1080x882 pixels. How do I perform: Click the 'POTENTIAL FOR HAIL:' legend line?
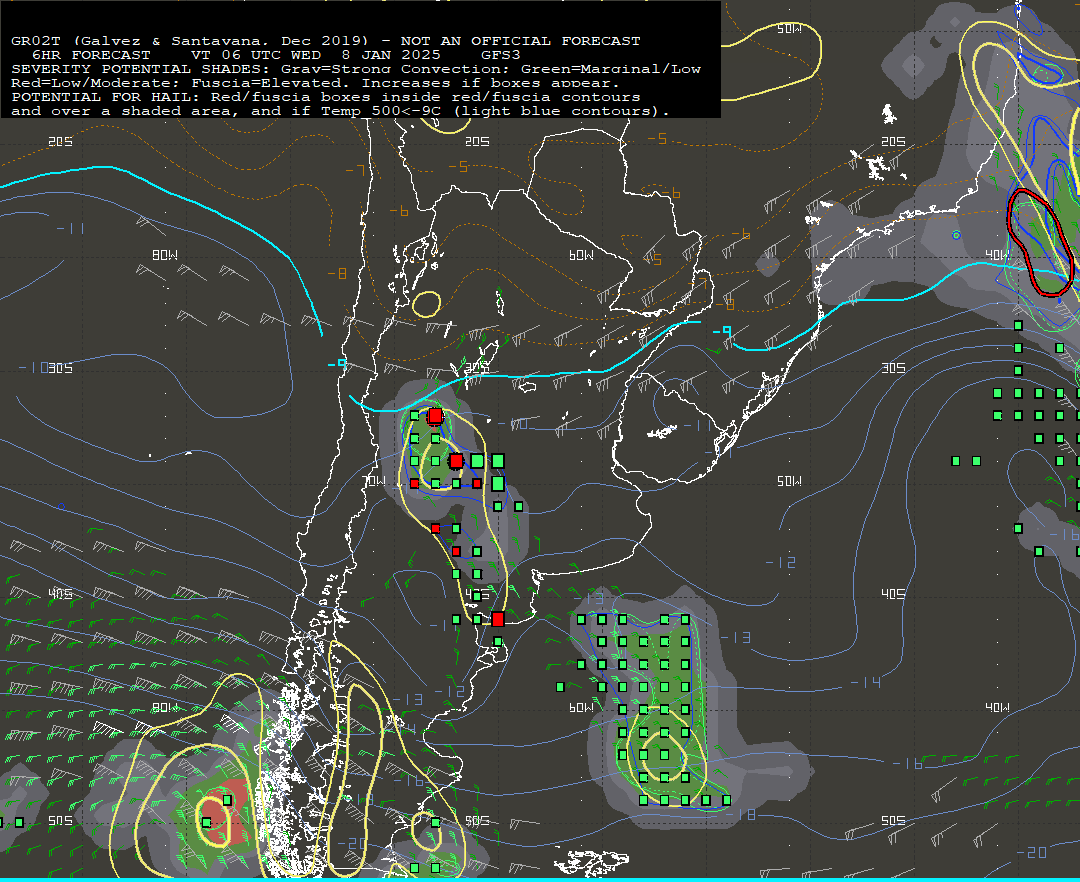106,97
